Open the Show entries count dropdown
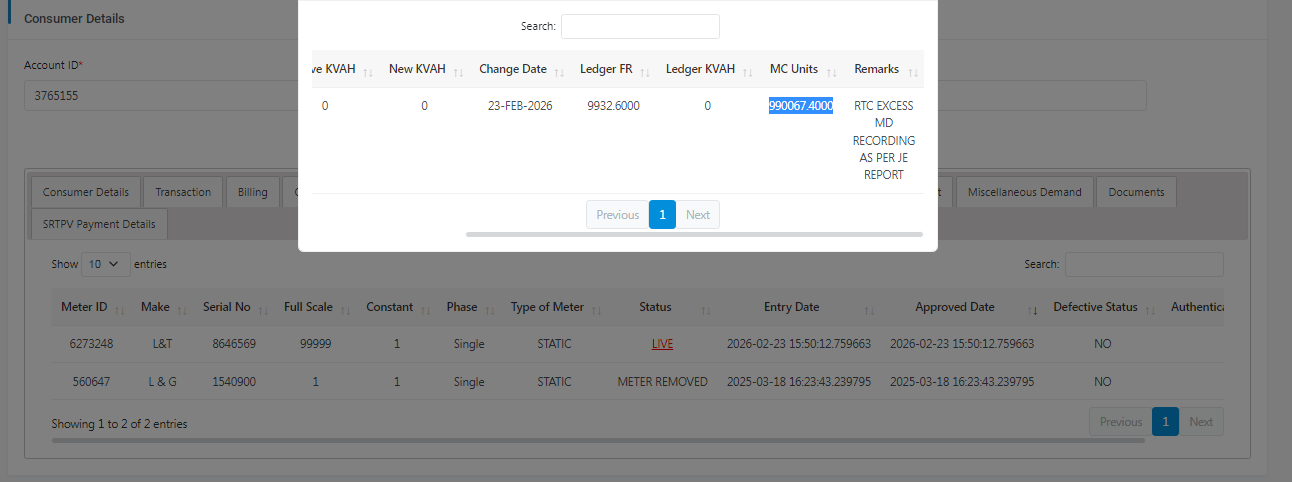 (x=105, y=264)
